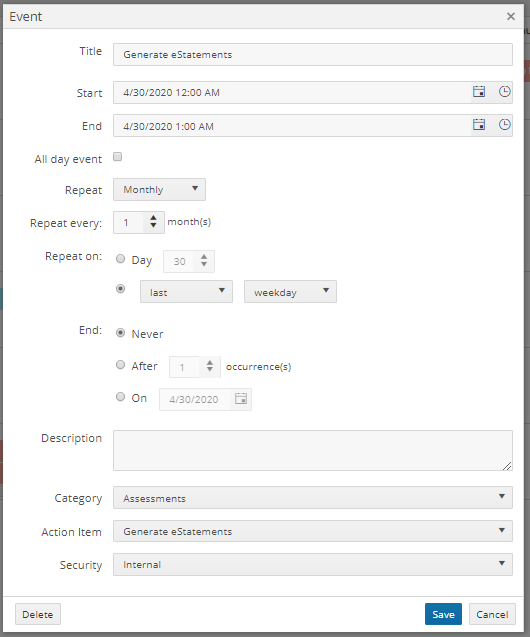Open the Category Assessments dropdown
530x637 pixels.
pos(313,498)
